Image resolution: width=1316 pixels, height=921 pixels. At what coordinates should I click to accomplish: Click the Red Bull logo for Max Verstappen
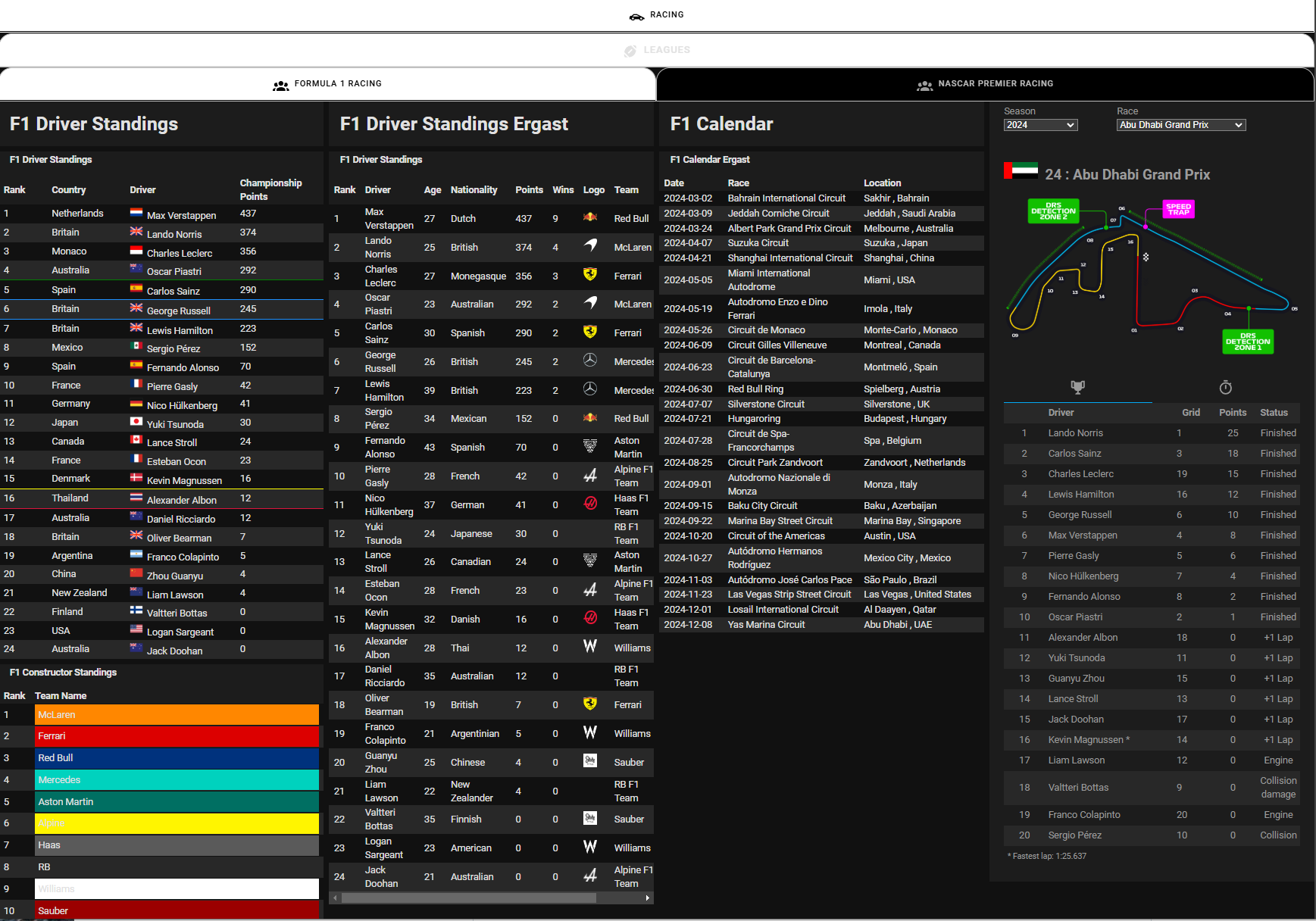point(591,218)
